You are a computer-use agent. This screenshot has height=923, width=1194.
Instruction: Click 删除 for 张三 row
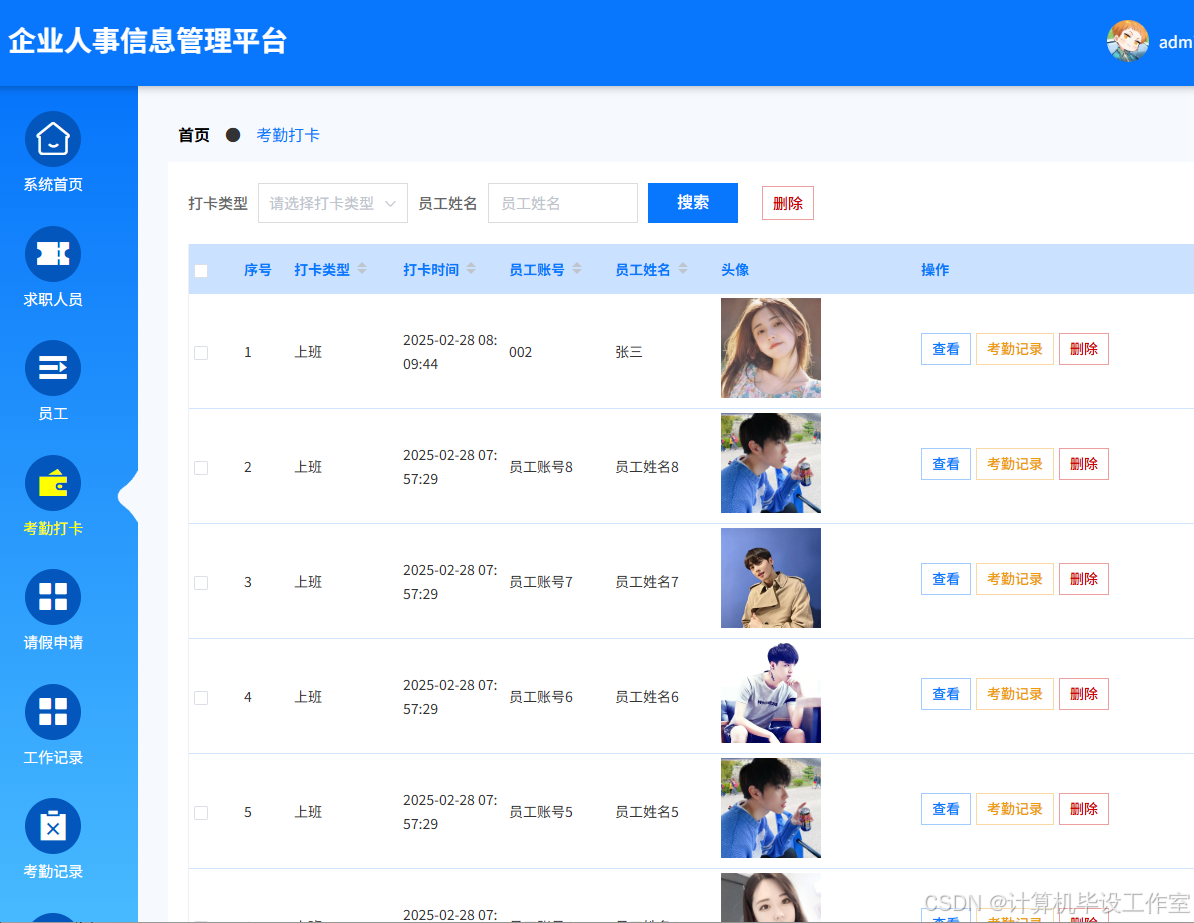click(x=1084, y=349)
